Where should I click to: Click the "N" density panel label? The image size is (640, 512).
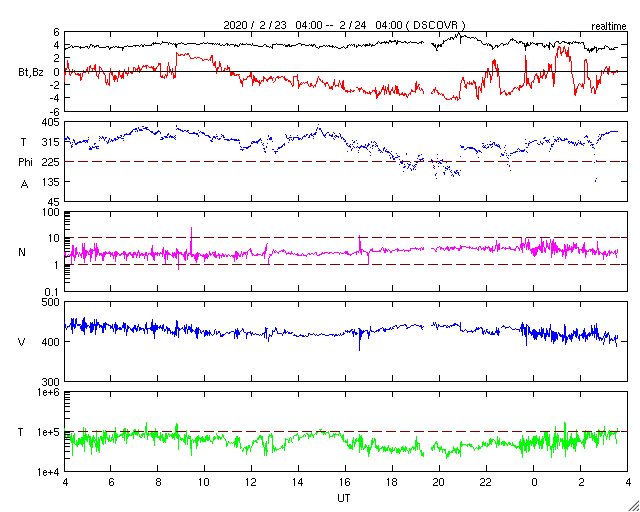click(22, 252)
